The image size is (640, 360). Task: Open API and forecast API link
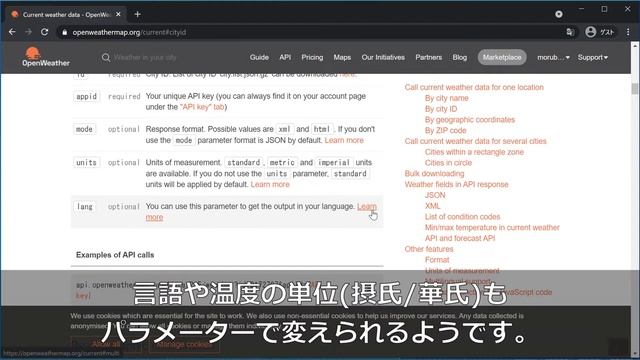click(460, 238)
